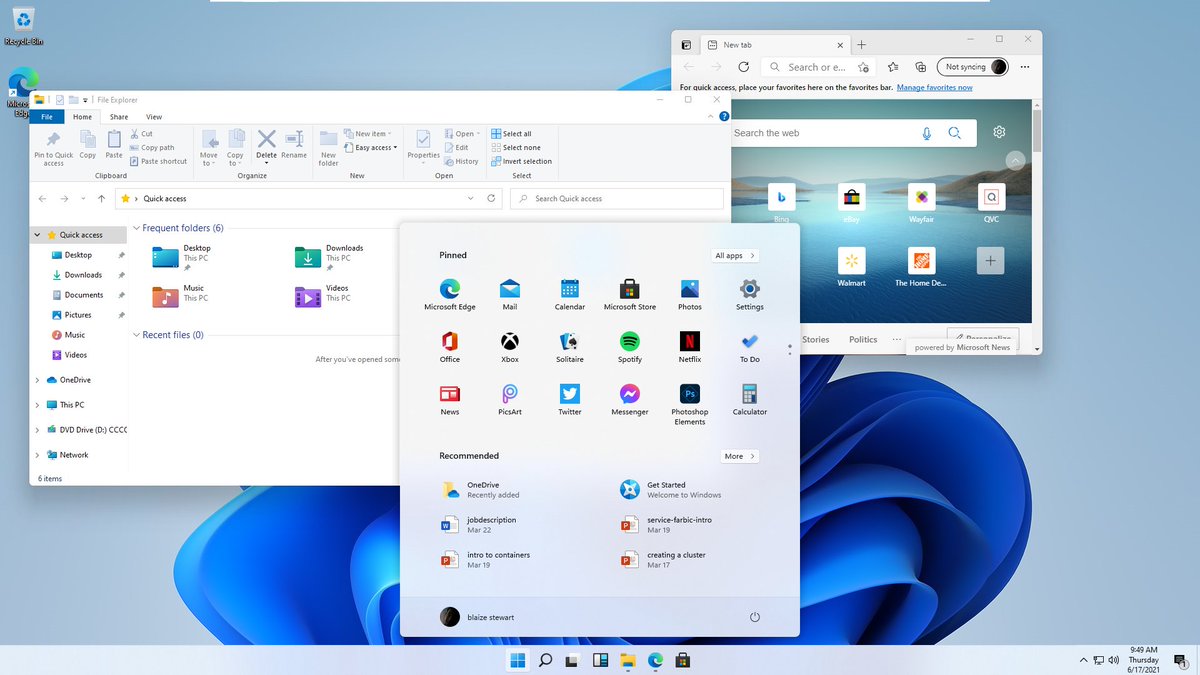The image size is (1200, 675).
Task: Open address bar history dropdown
Action: [x=471, y=198]
